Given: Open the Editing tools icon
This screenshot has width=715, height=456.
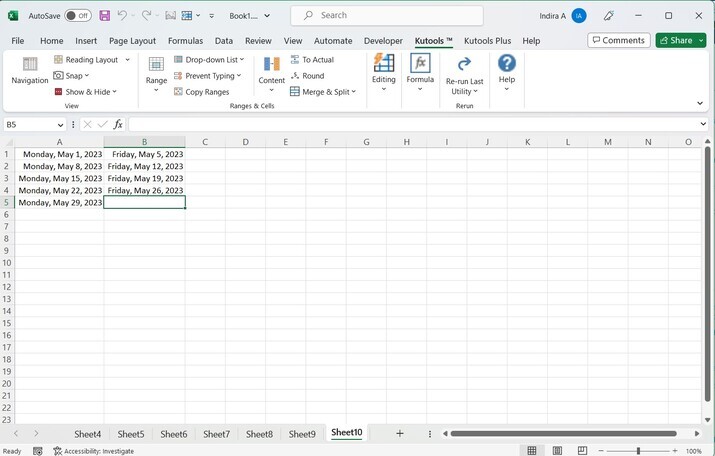Looking at the screenshot, I should pos(384,63).
